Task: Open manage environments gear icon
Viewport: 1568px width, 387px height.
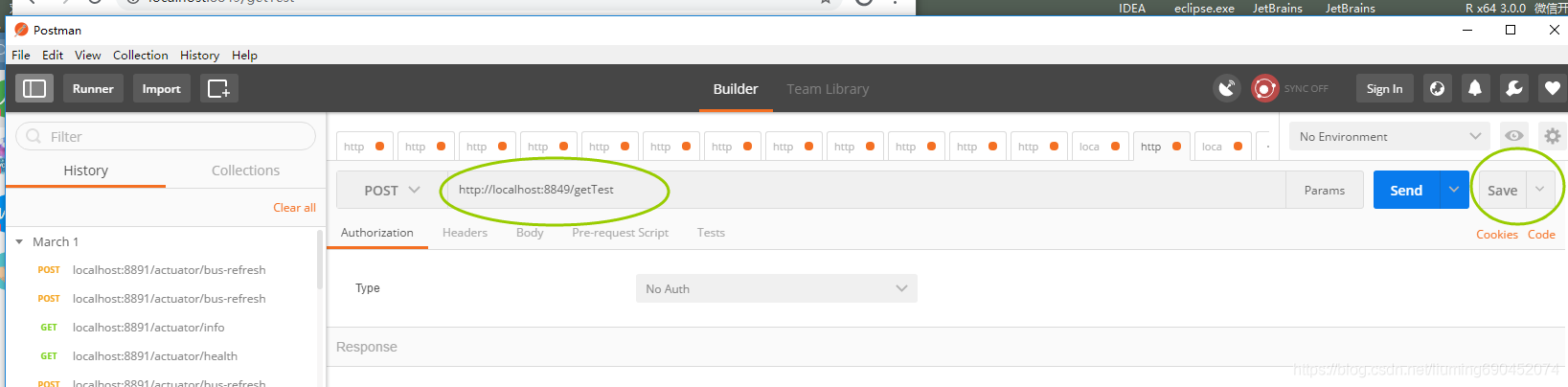Action: [x=1553, y=136]
